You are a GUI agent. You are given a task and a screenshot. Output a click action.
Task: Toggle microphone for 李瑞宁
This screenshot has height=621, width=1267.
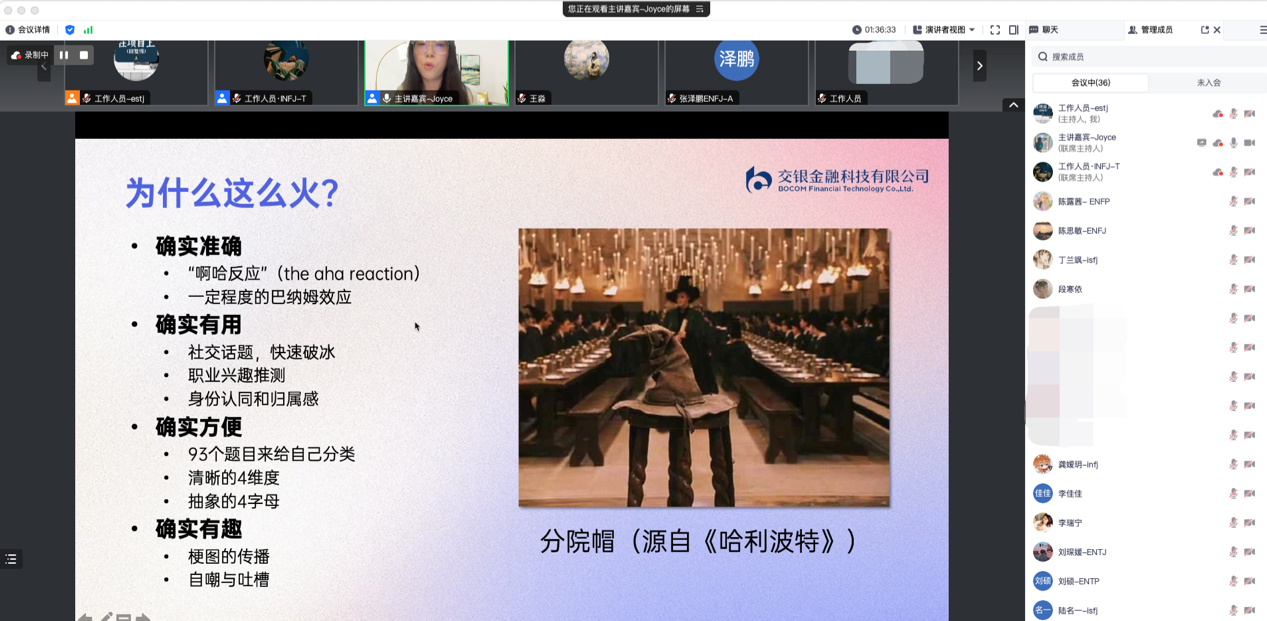coord(1233,522)
